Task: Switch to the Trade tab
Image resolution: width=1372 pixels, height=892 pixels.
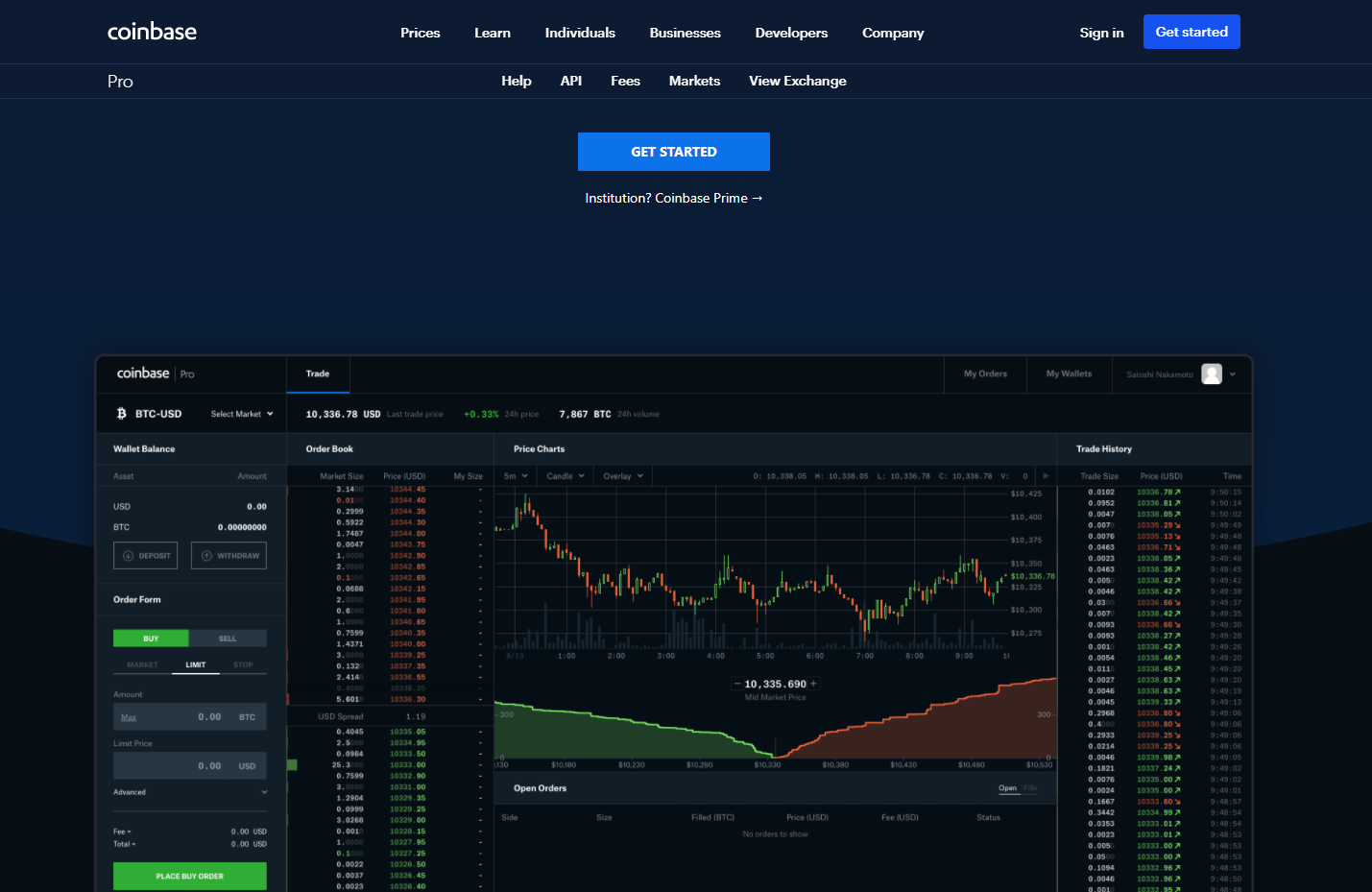Action: [x=318, y=374]
